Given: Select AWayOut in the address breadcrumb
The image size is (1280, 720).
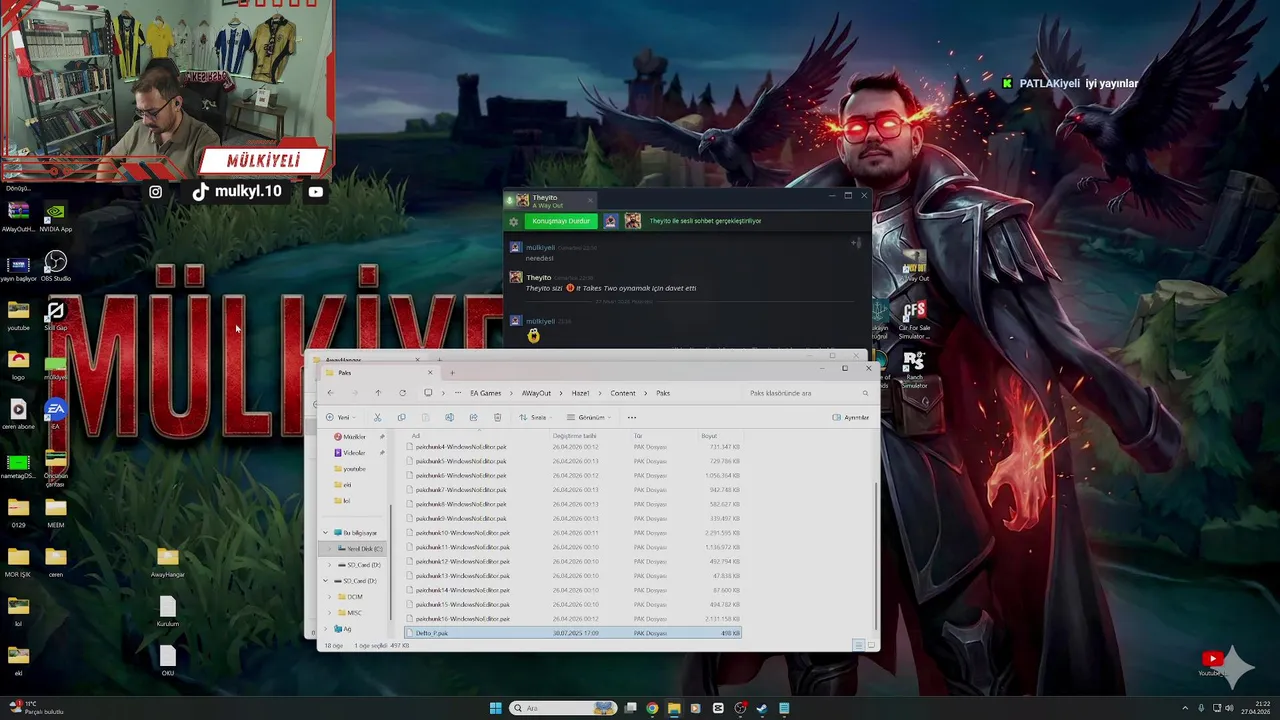Looking at the screenshot, I should [536, 393].
